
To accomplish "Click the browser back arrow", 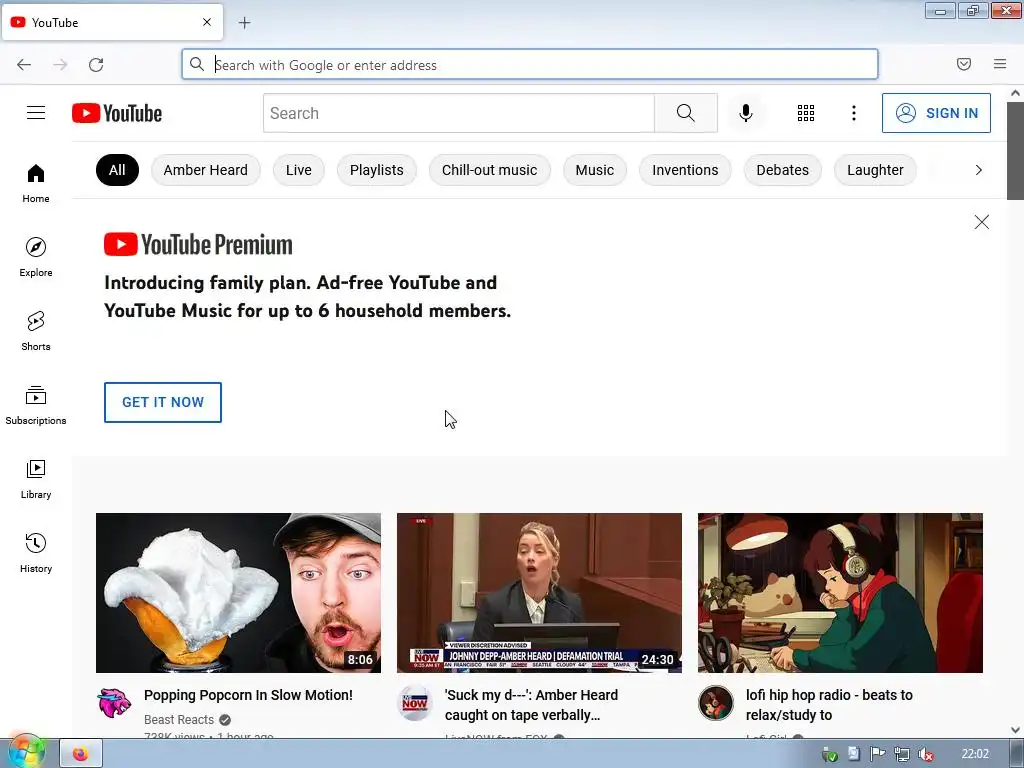I will point(24,65).
